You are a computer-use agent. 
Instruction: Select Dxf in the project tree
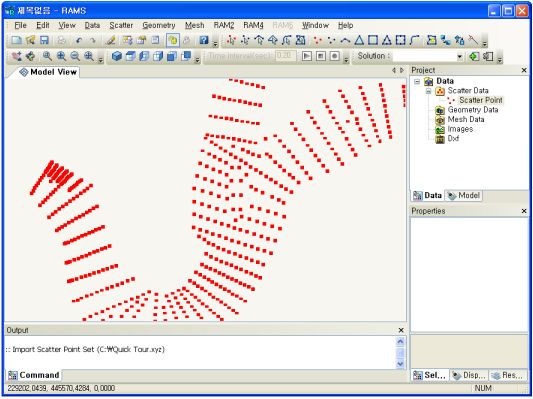coord(453,139)
